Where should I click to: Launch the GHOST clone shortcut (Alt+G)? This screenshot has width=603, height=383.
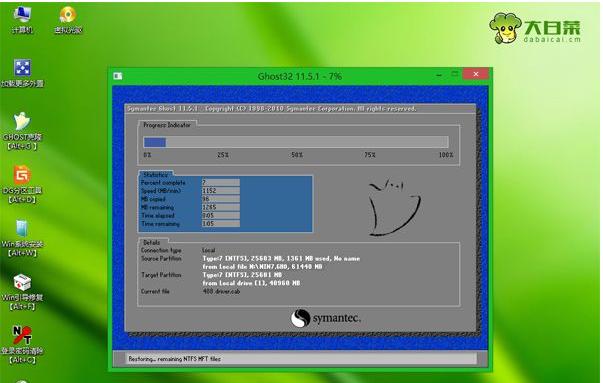click(22, 132)
